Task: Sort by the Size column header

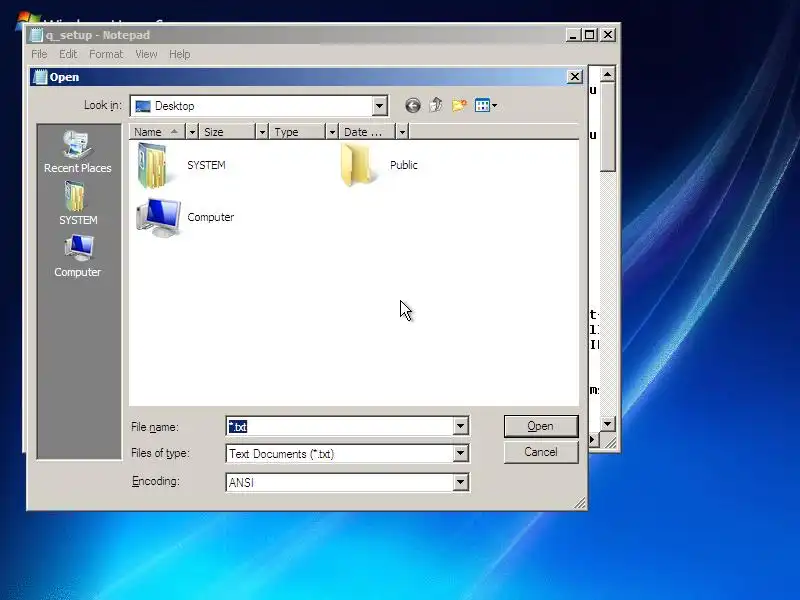Action: coord(228,132)
